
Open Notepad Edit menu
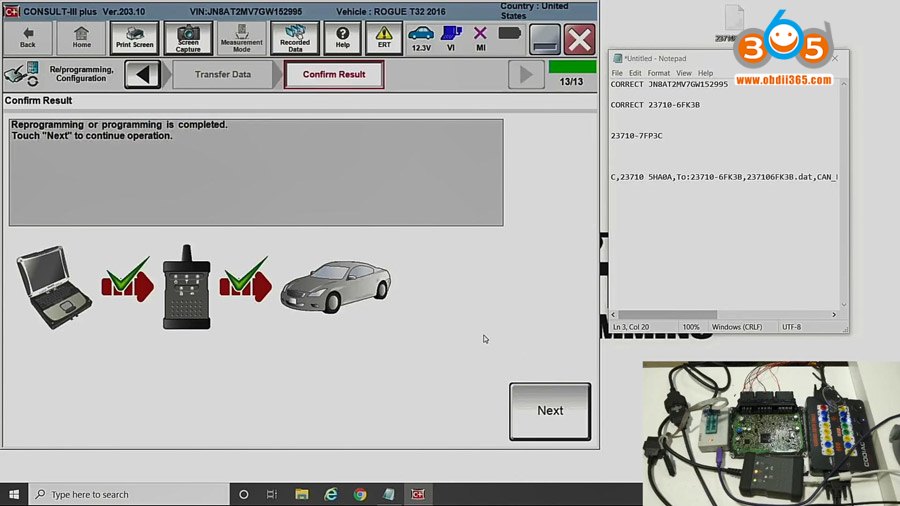tap(635, 73)
